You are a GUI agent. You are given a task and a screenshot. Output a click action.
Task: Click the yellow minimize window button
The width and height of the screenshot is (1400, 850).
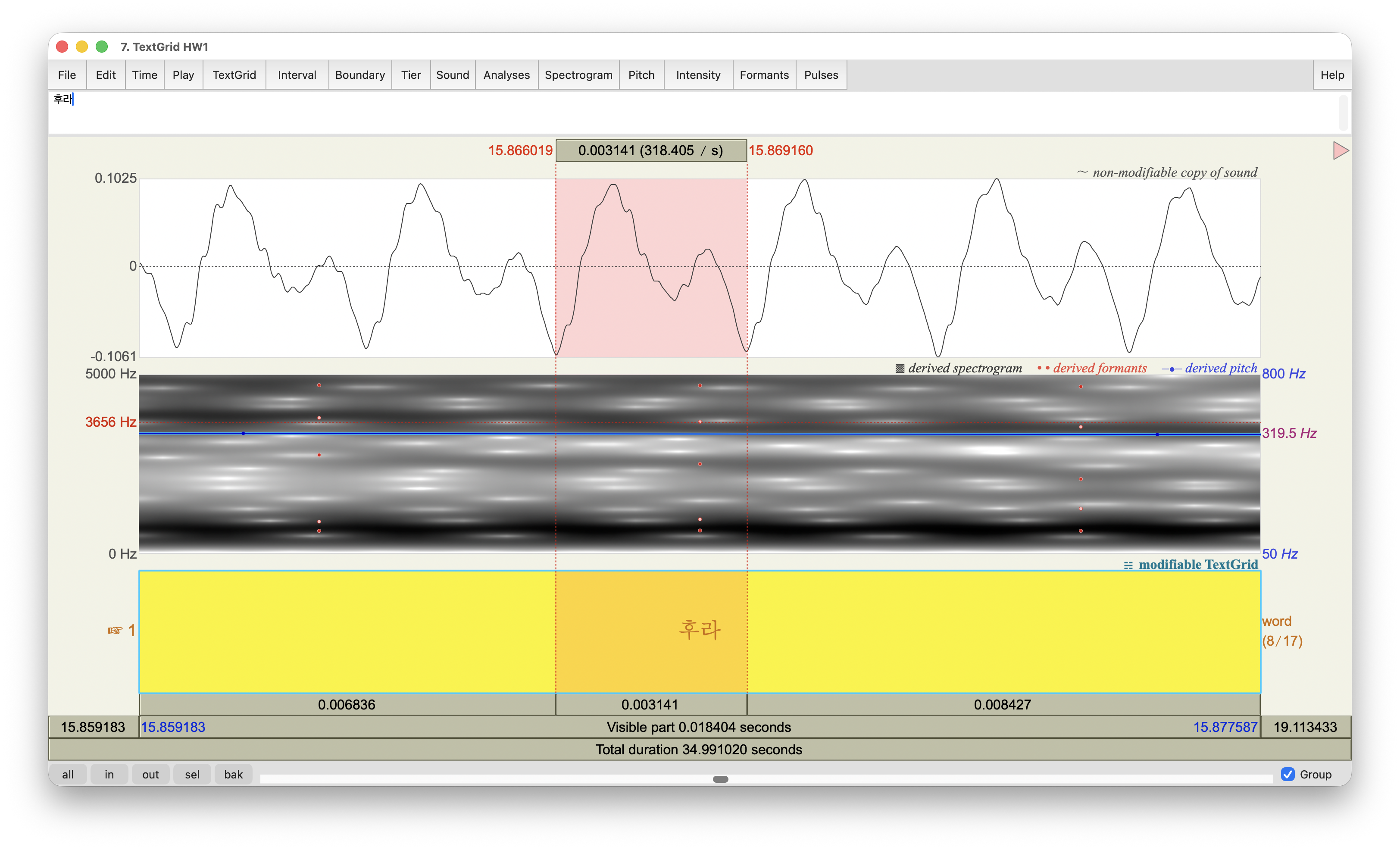(x=82, y=47)
